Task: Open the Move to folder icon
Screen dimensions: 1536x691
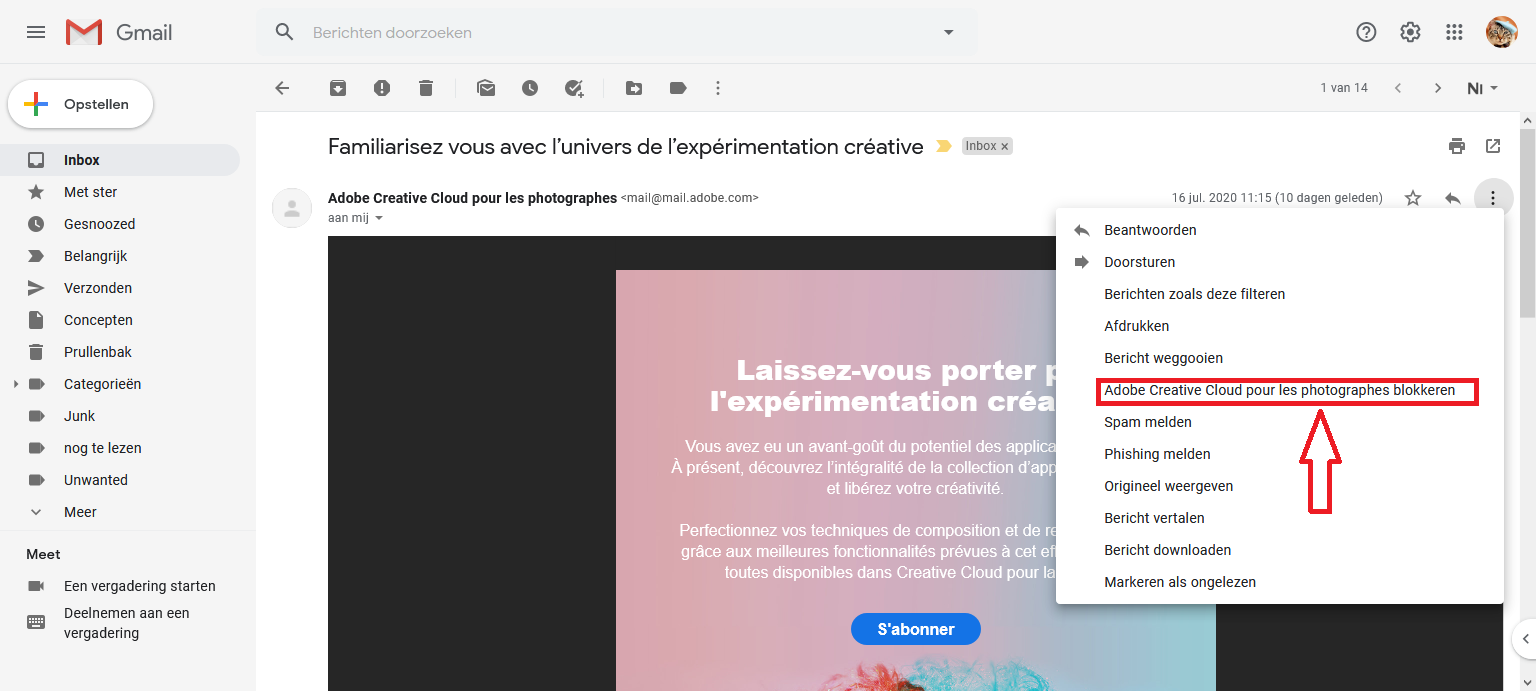Action: [634, 88]
